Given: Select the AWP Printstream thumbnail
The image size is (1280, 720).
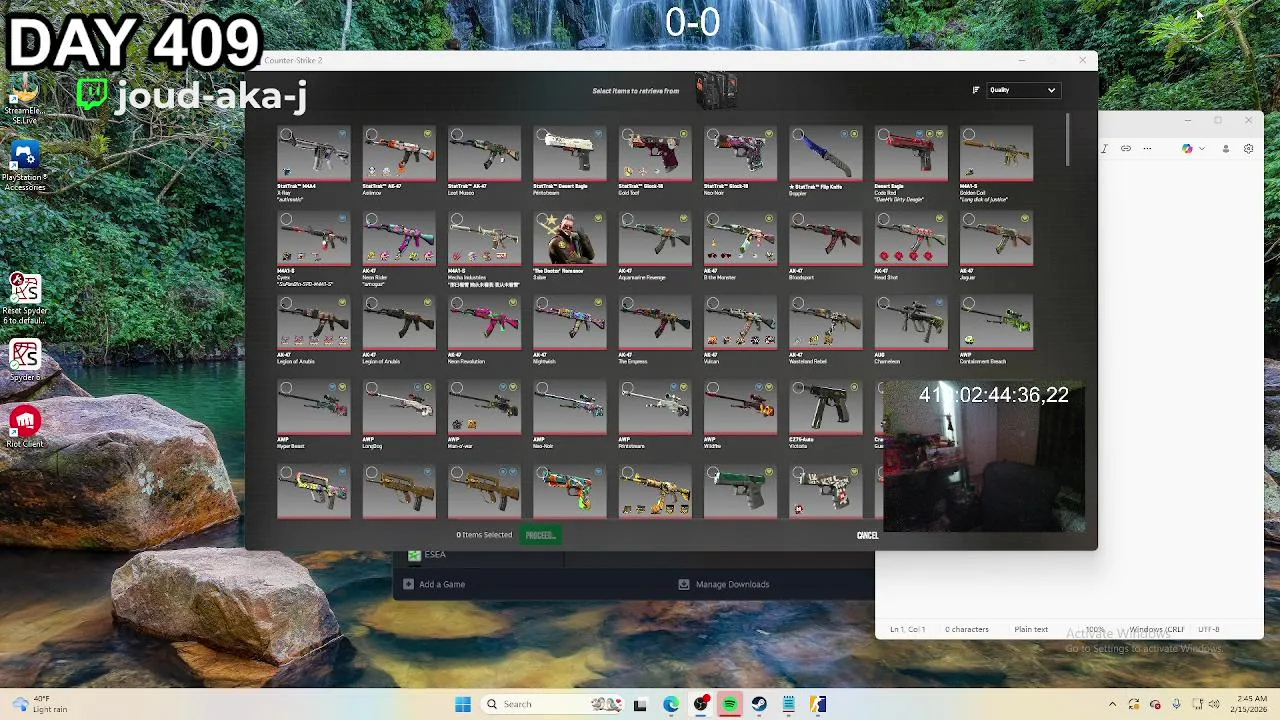Looking at the screenshot, I should (x=655, y=408).
